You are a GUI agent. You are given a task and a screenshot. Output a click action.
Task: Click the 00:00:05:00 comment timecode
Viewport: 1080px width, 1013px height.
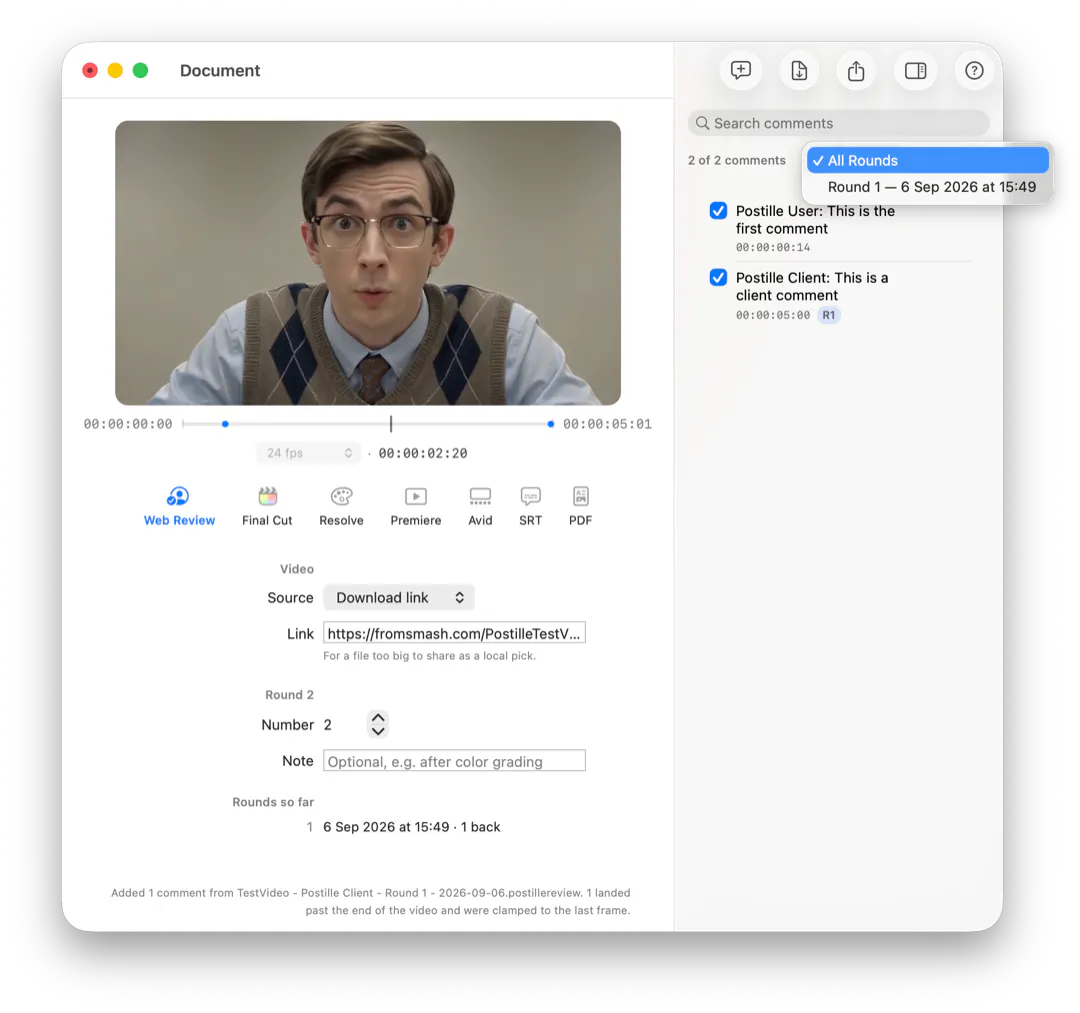(x=773, y=315)
